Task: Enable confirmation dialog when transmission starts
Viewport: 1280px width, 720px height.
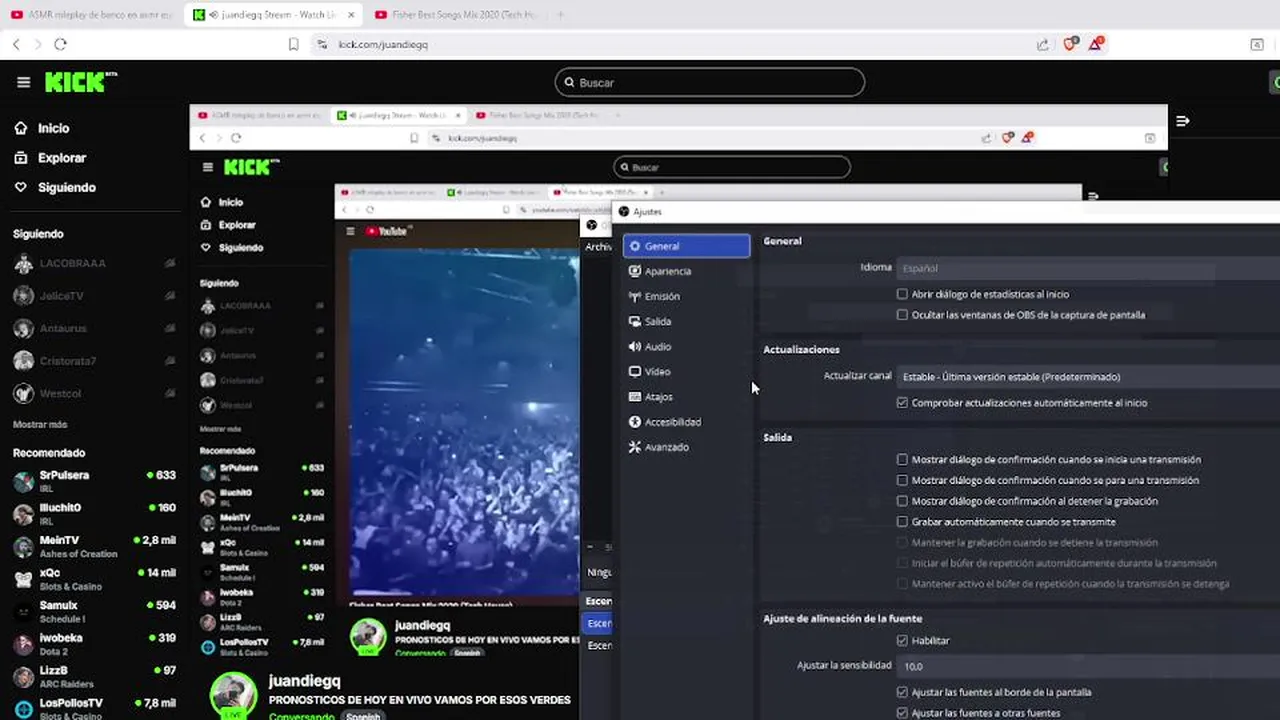Action: pos(902,460)
